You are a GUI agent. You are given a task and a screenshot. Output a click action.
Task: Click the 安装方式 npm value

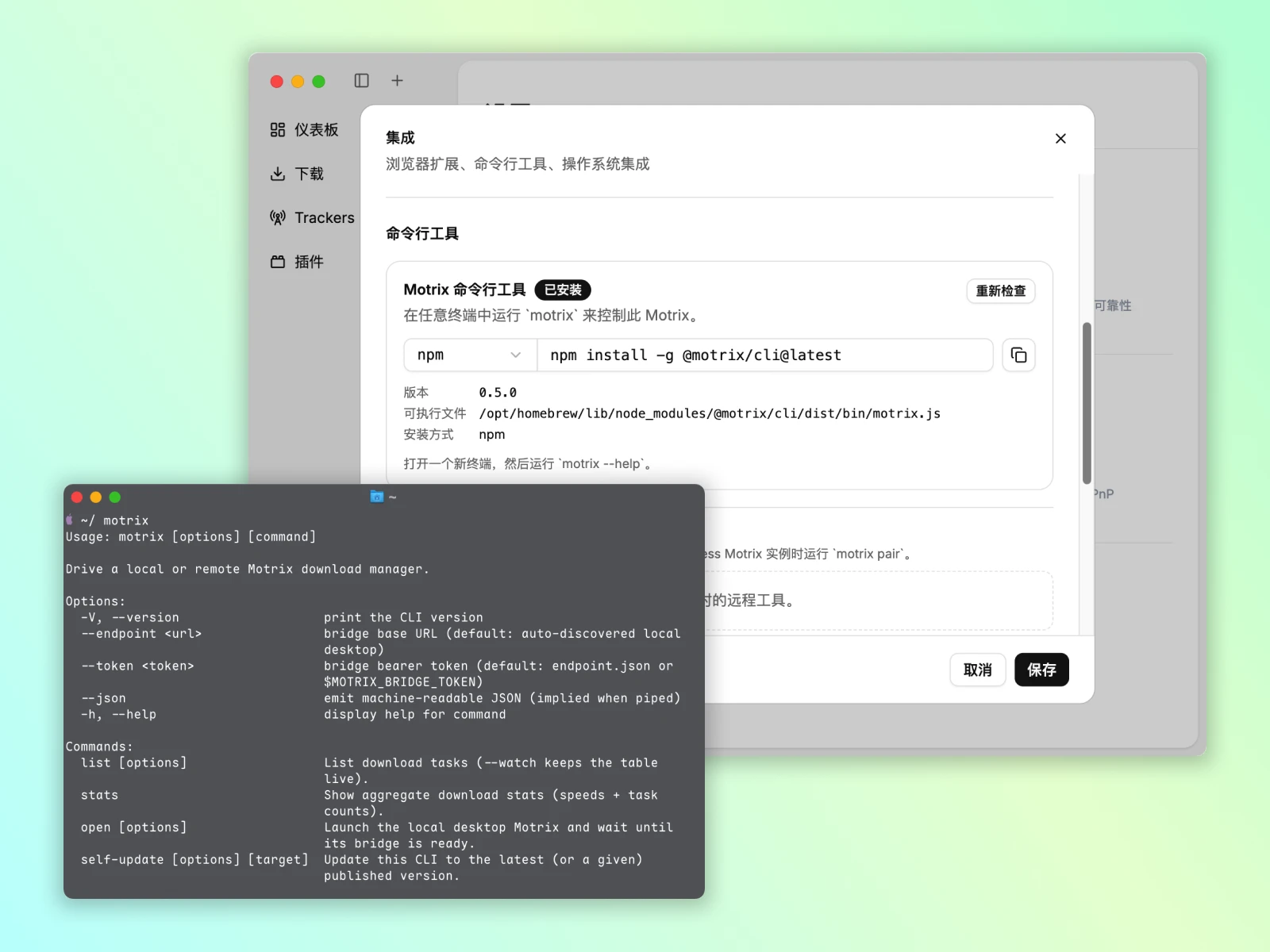492,435
